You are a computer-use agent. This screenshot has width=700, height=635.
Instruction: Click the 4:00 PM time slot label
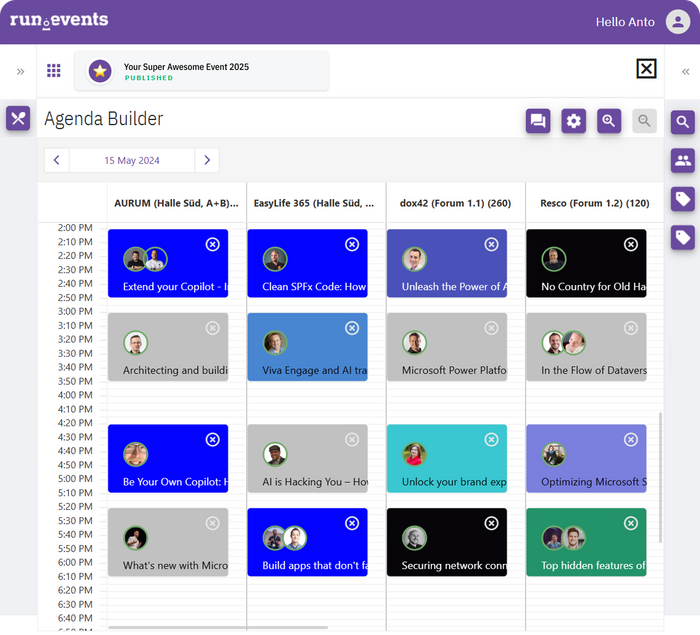click(x=75, y=395)
